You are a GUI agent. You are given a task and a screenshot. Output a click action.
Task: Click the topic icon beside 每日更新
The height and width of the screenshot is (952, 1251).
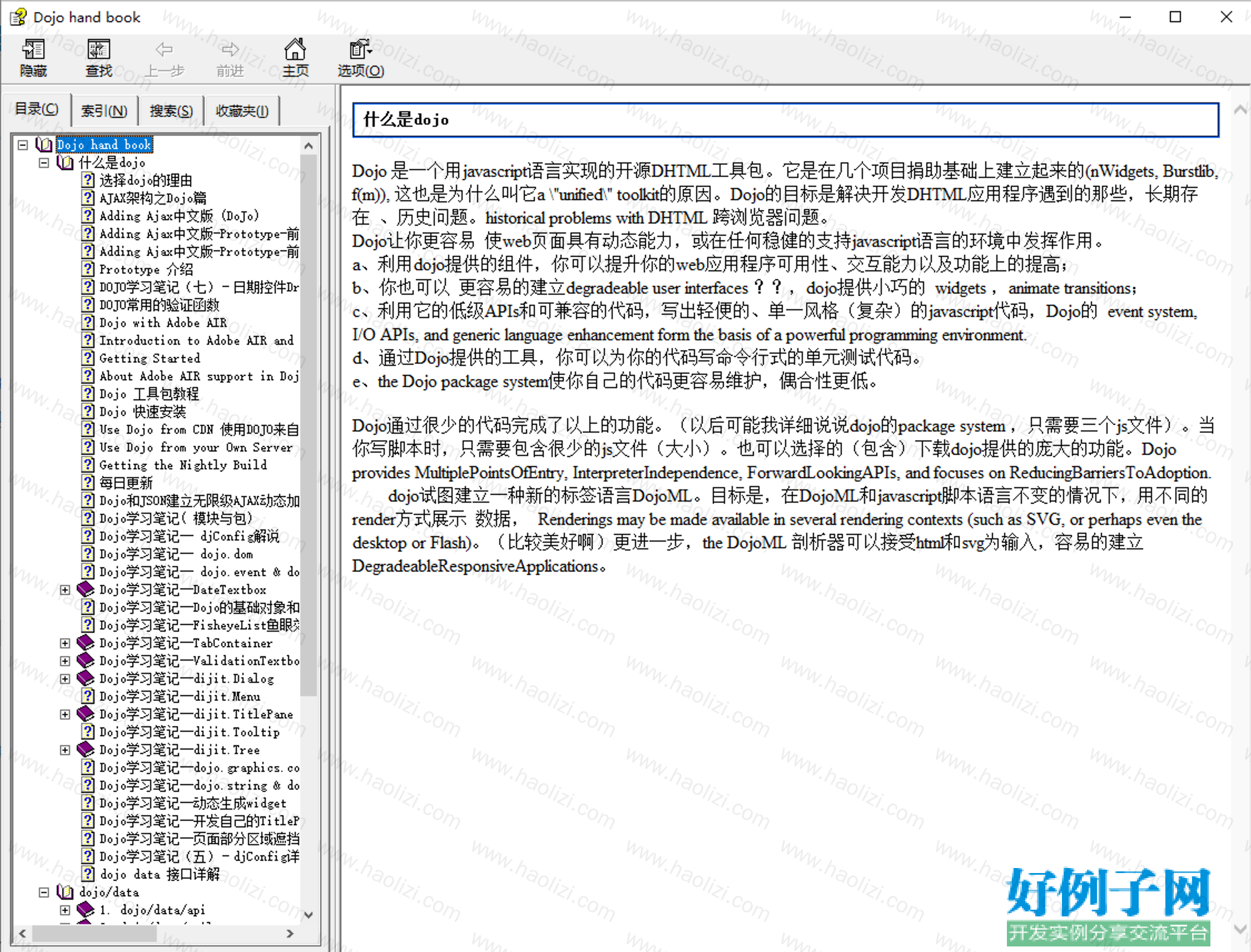click(x=88, y=483)
